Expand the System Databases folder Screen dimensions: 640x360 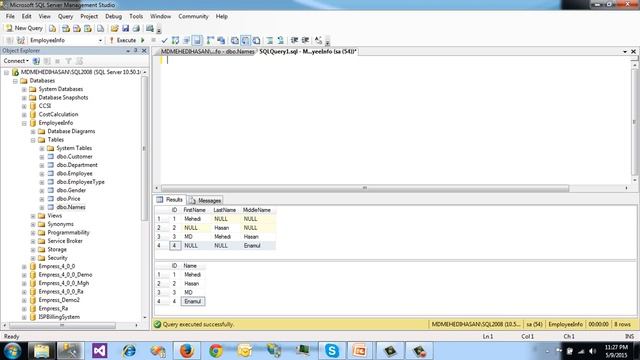(x=24, y=89)
